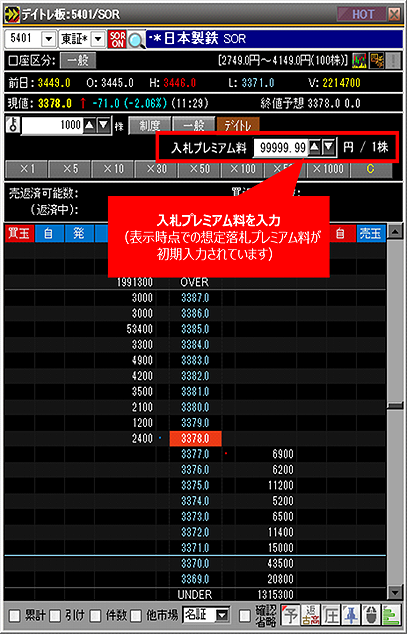Click the ×10 quantity multiplier button
This screenshot has height=635, width=407.
113,169
